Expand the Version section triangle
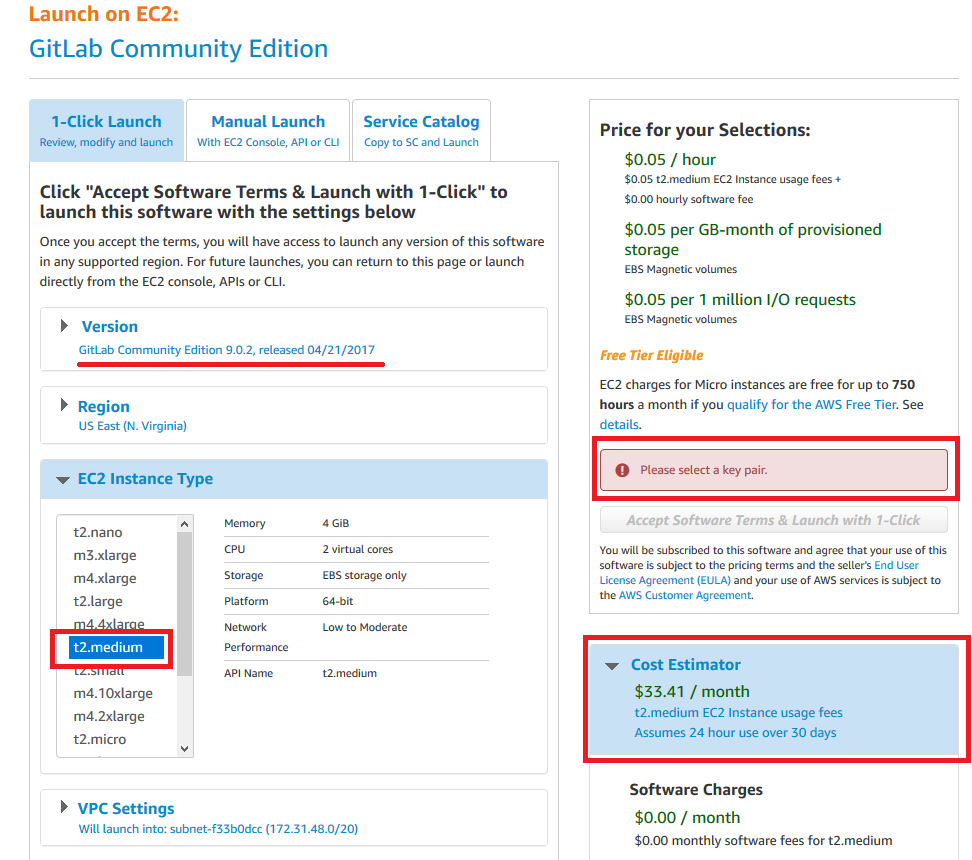 (65, 326)
